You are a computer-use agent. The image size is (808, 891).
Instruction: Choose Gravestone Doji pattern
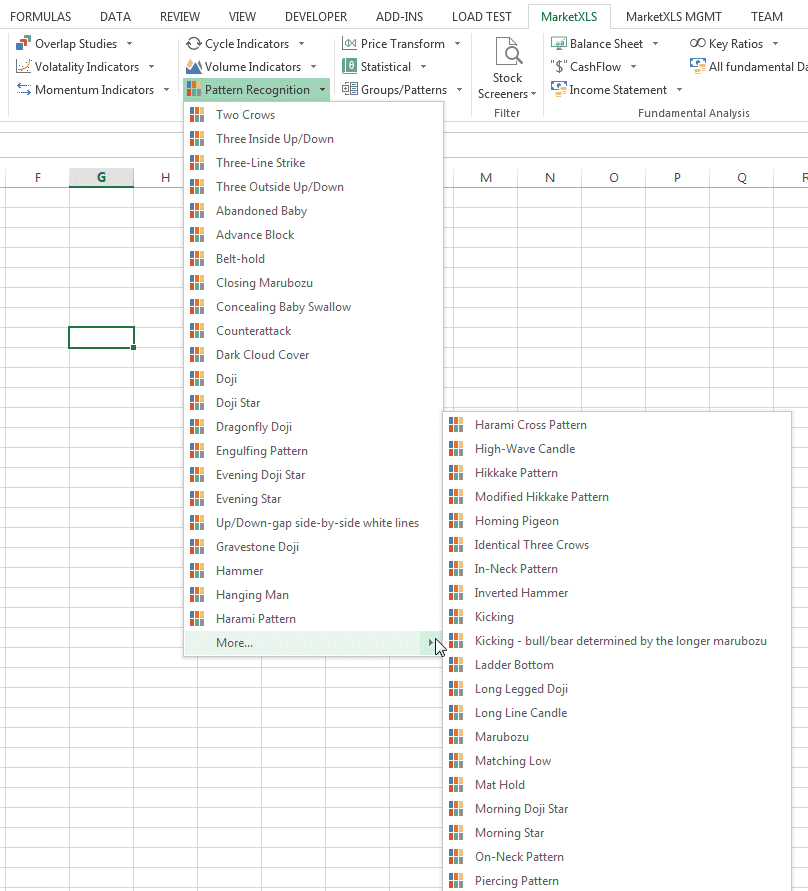coord(313,547)
